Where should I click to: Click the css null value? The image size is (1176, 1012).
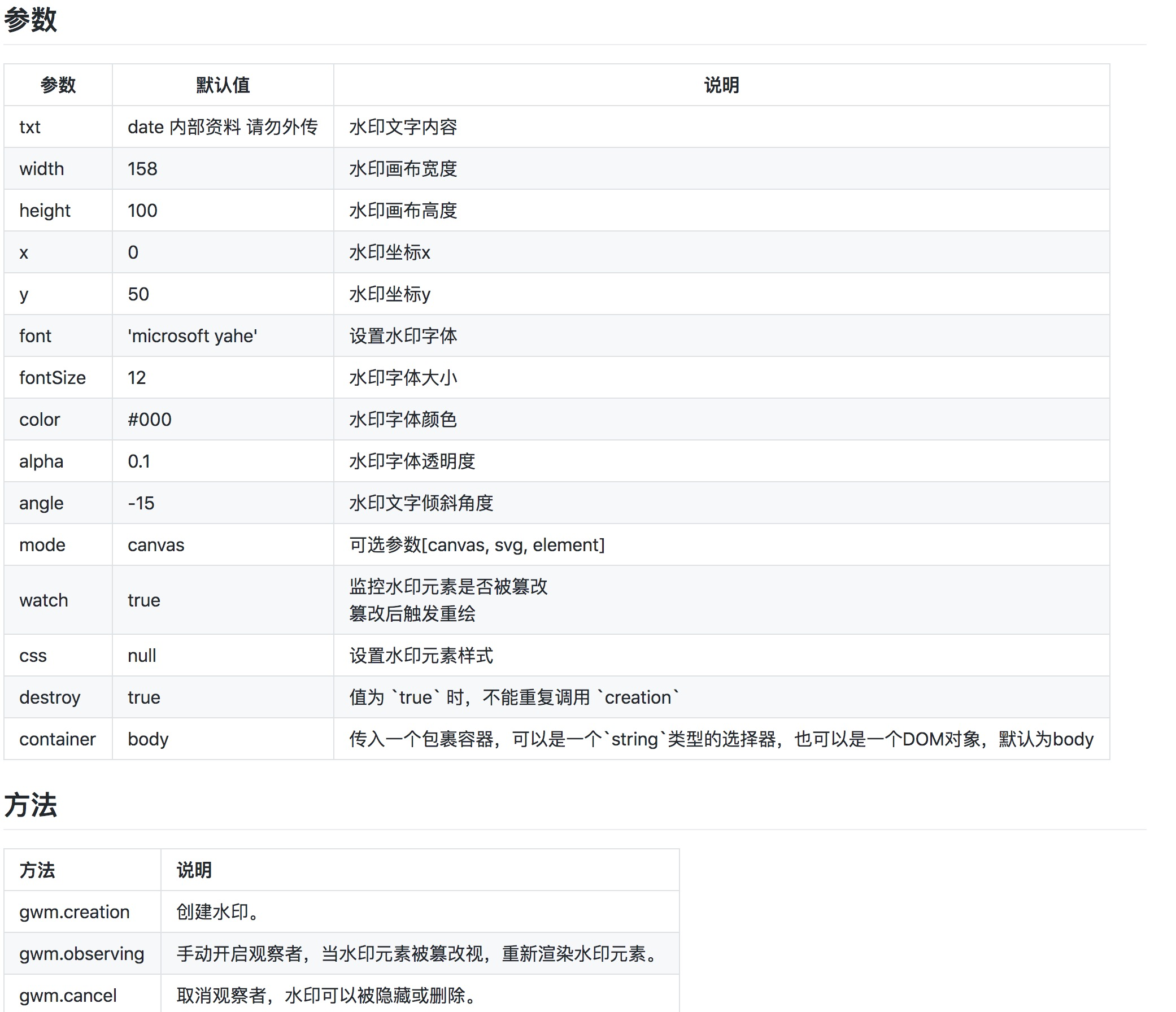click(x=140, y=656)
